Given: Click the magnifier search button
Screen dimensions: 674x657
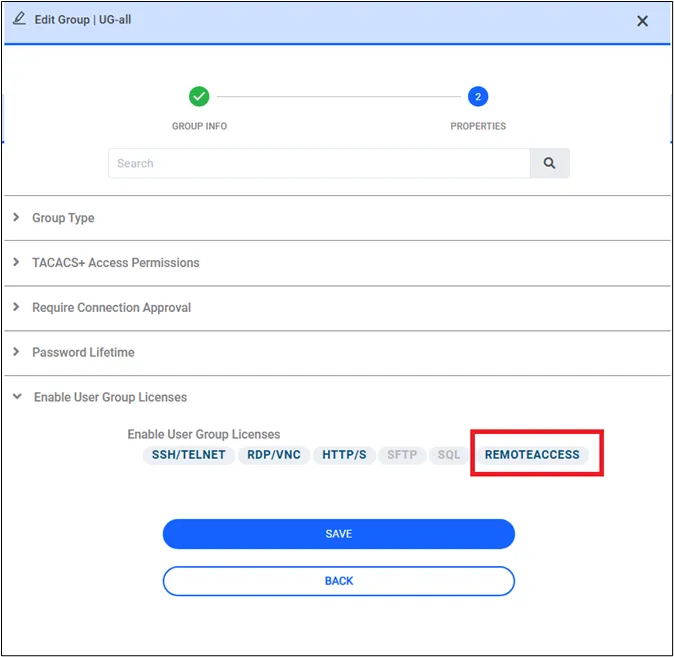Looking at the screenshot, I should (549, 163).
